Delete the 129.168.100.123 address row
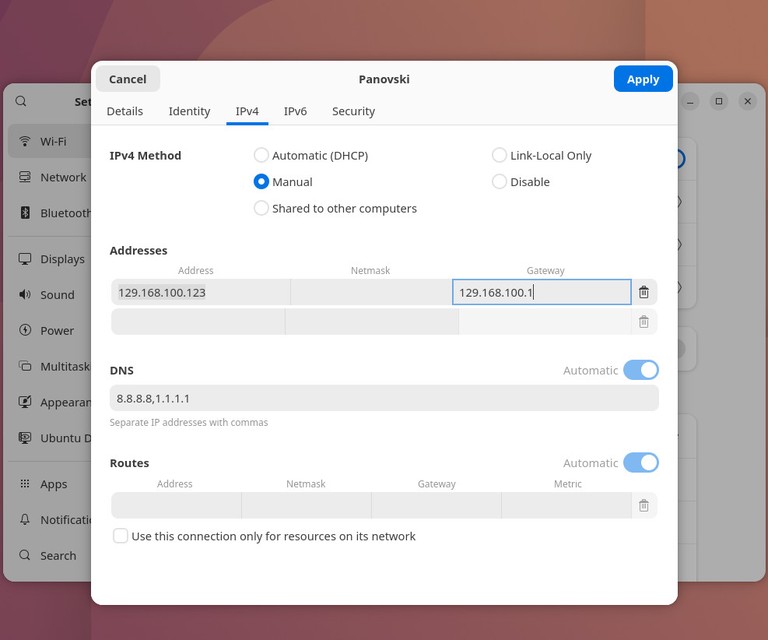Screen dimensions: 768x640 [x=644, y=292]
